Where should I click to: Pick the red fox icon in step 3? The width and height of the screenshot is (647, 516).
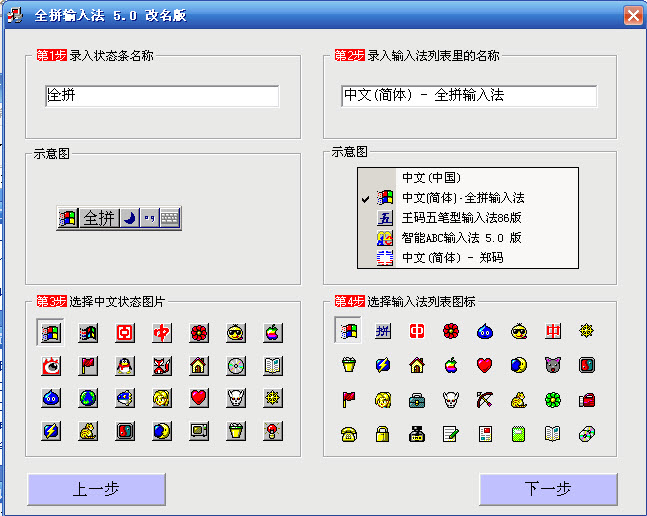pyautogui.click(x=162, y=366)
